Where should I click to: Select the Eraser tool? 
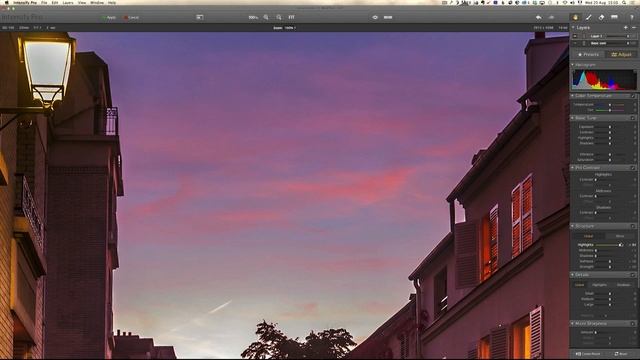coord(601,17)
